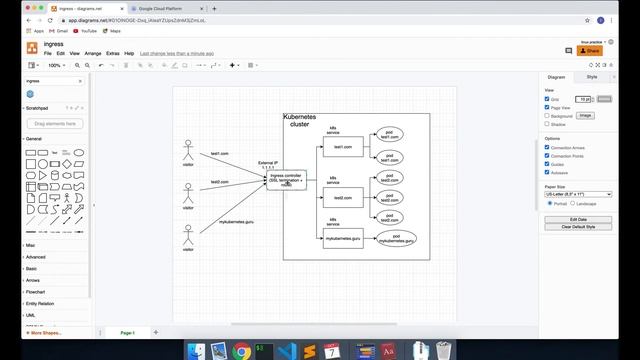Expand the Entity Relation shapes section
The height and width of the screenshot is (360, 640).
coord(40,304)
